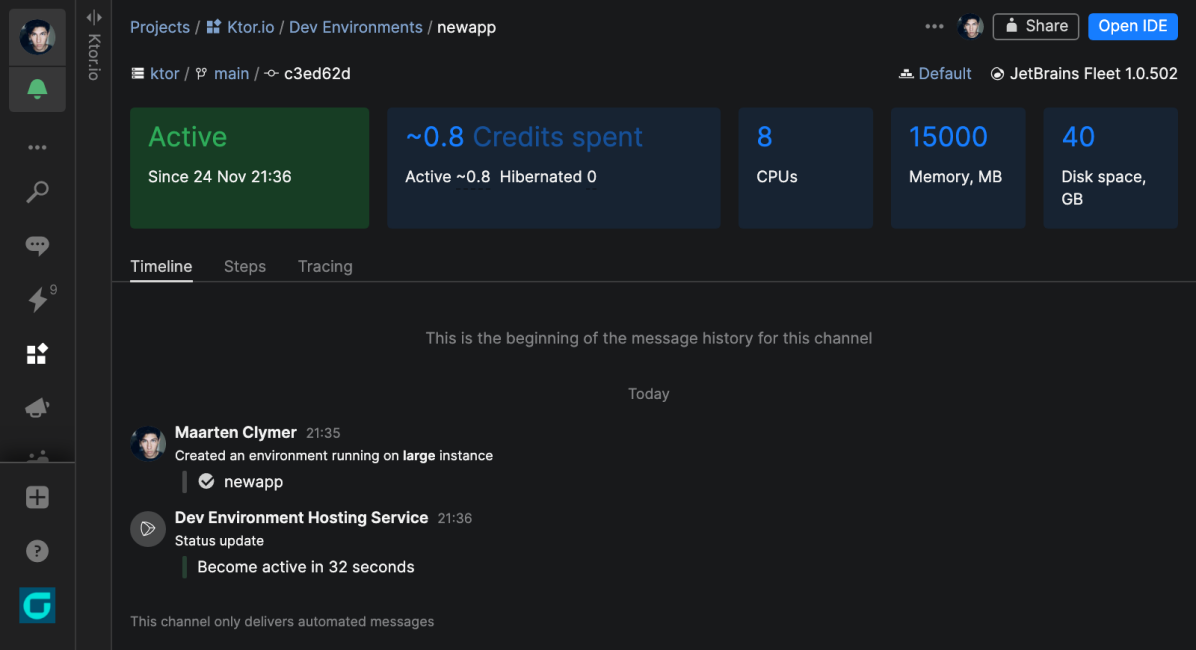
Task: Click the Space logo at sidebar bottom
Action: click(x=37, y=605)
